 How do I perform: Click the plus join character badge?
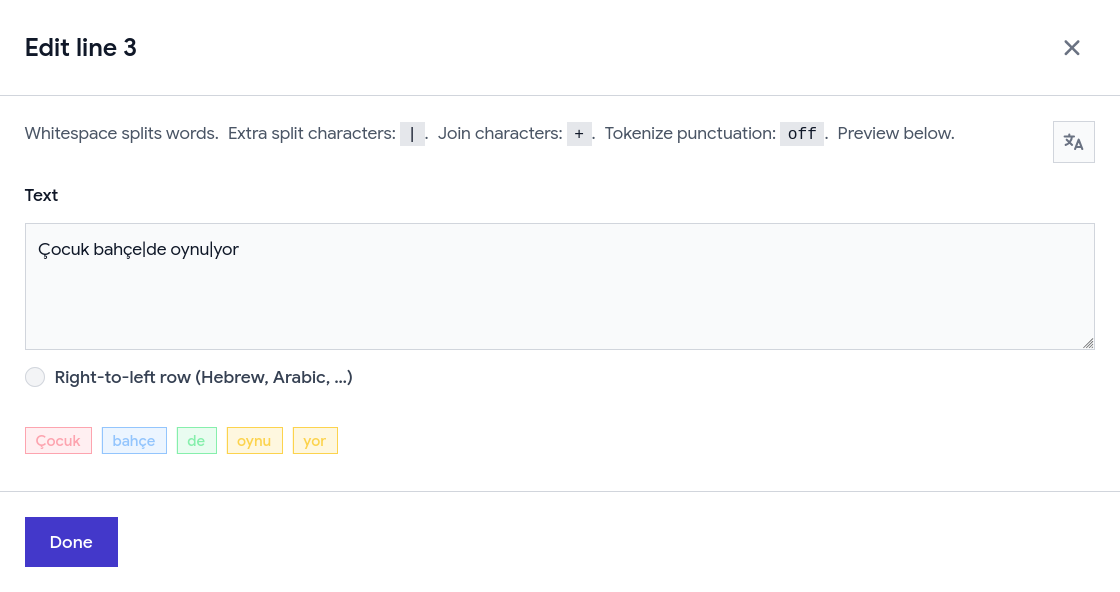click(x=579, y=134)
